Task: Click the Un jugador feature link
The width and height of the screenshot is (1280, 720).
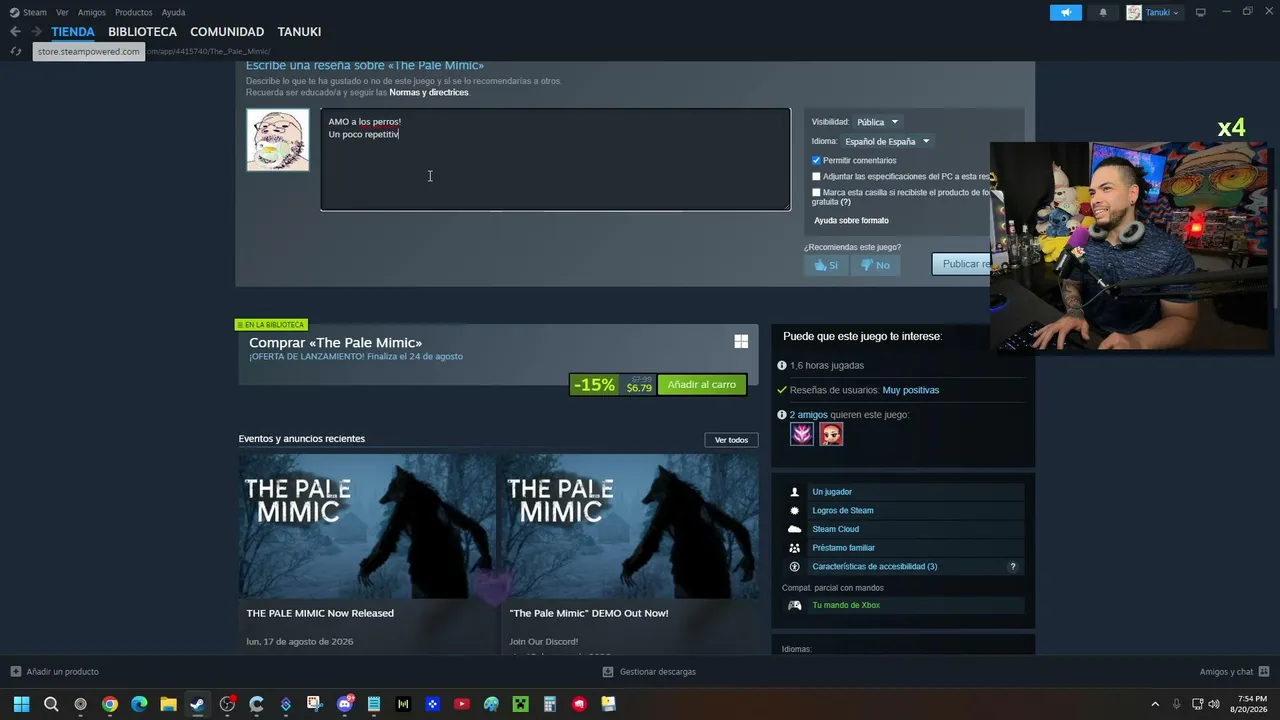Action: point(832,492)
